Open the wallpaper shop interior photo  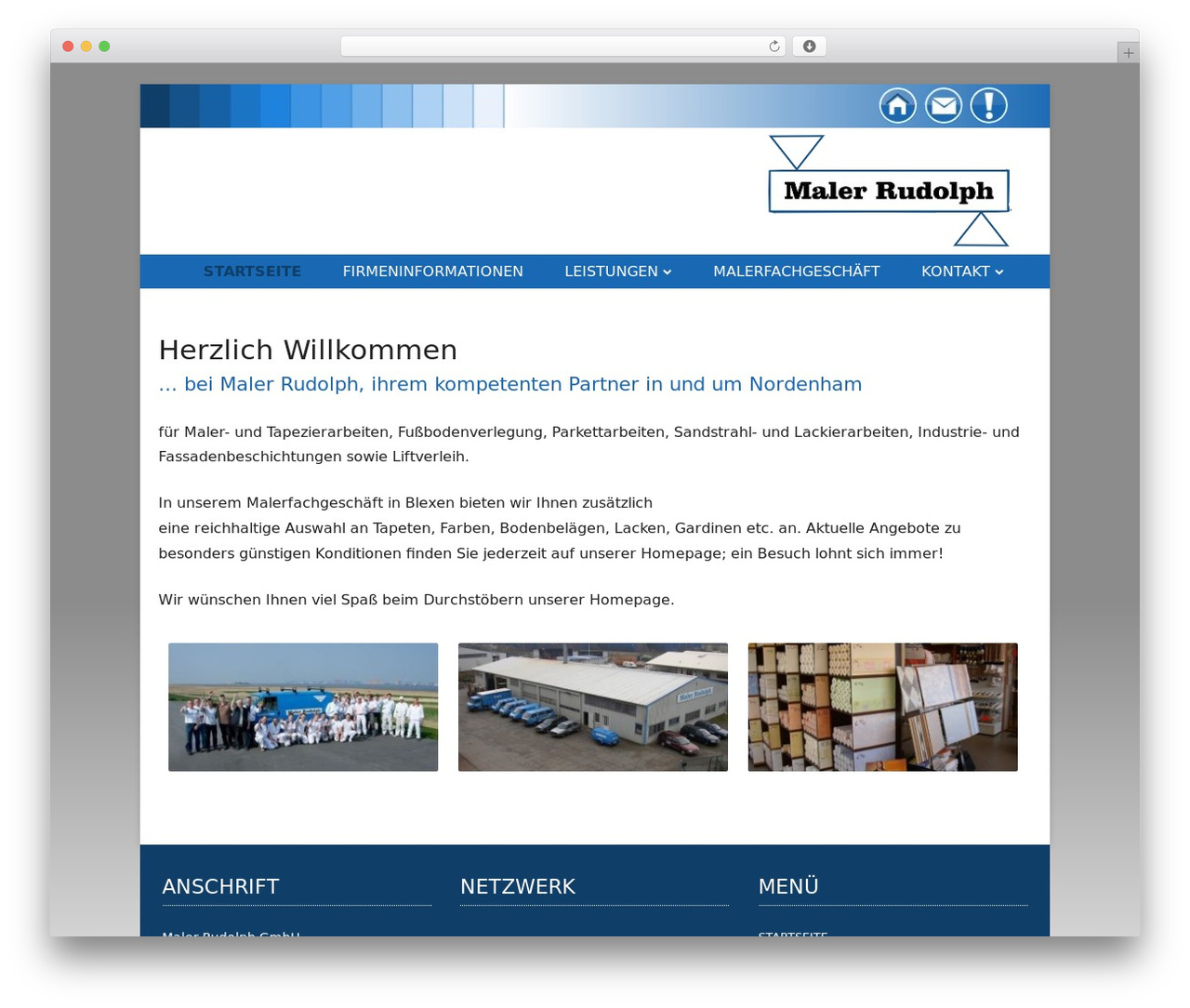click(883, 707)
